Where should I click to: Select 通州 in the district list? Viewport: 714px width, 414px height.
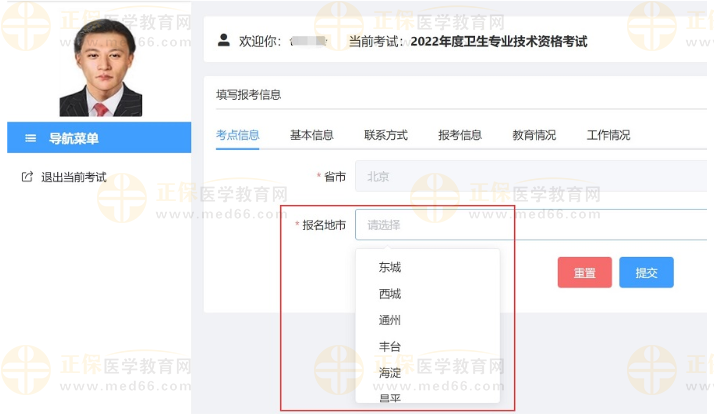click(x=390, y=320)
